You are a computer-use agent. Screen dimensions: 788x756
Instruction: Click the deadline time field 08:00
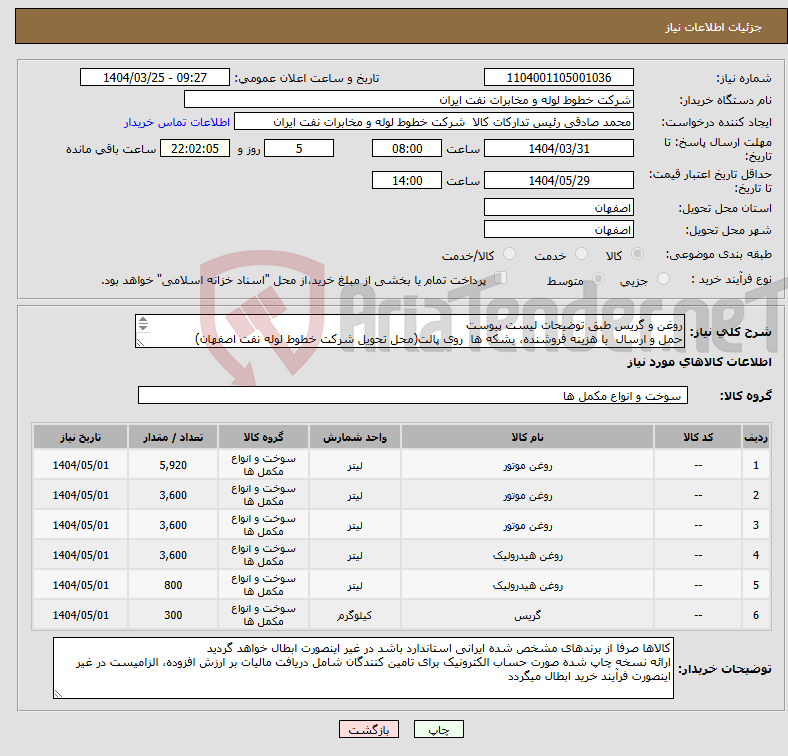pyautogui.click(x=407, y=148)
